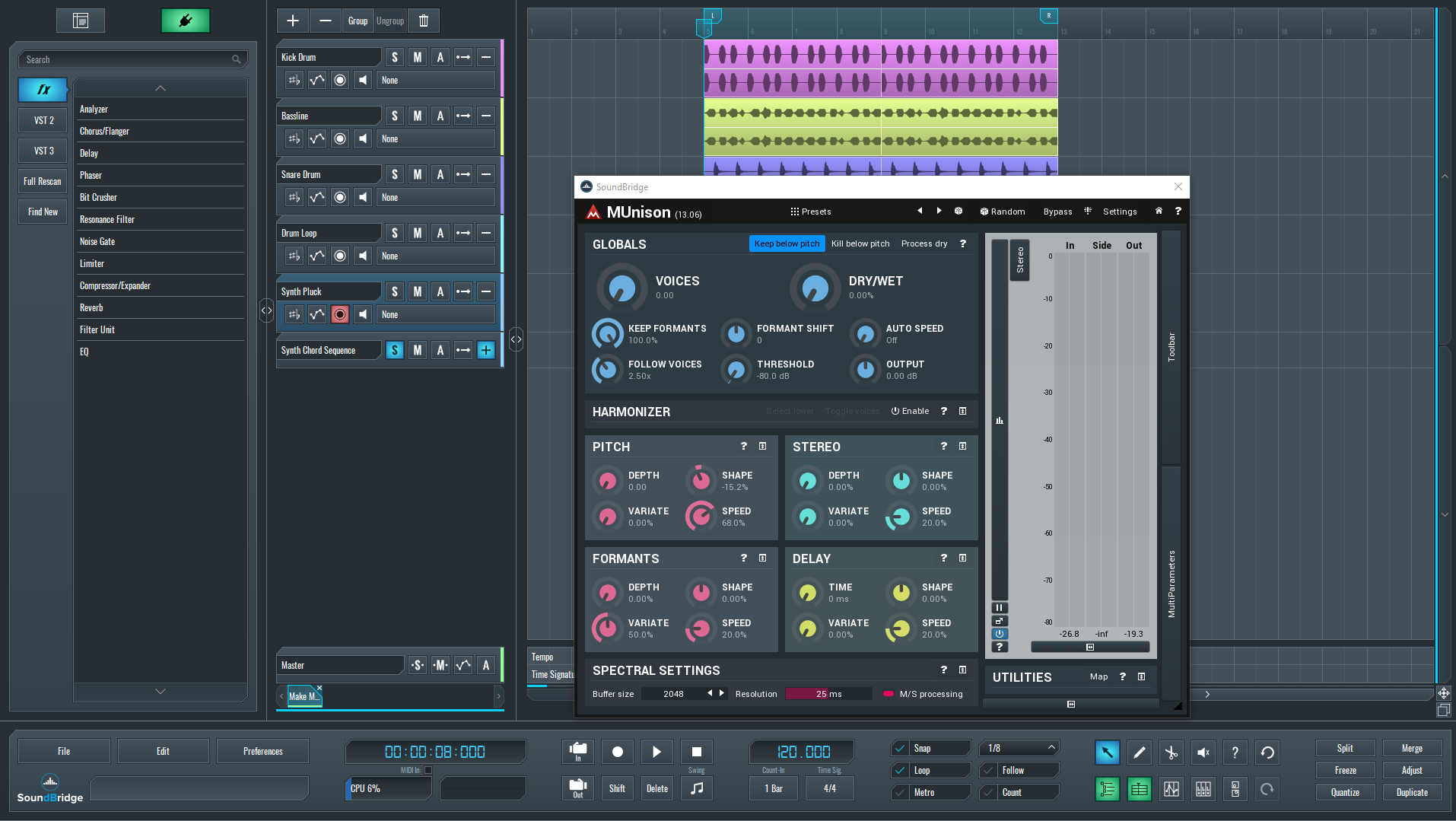
Task: Open the Preferences menu
Action: click(x=263, y=751)
